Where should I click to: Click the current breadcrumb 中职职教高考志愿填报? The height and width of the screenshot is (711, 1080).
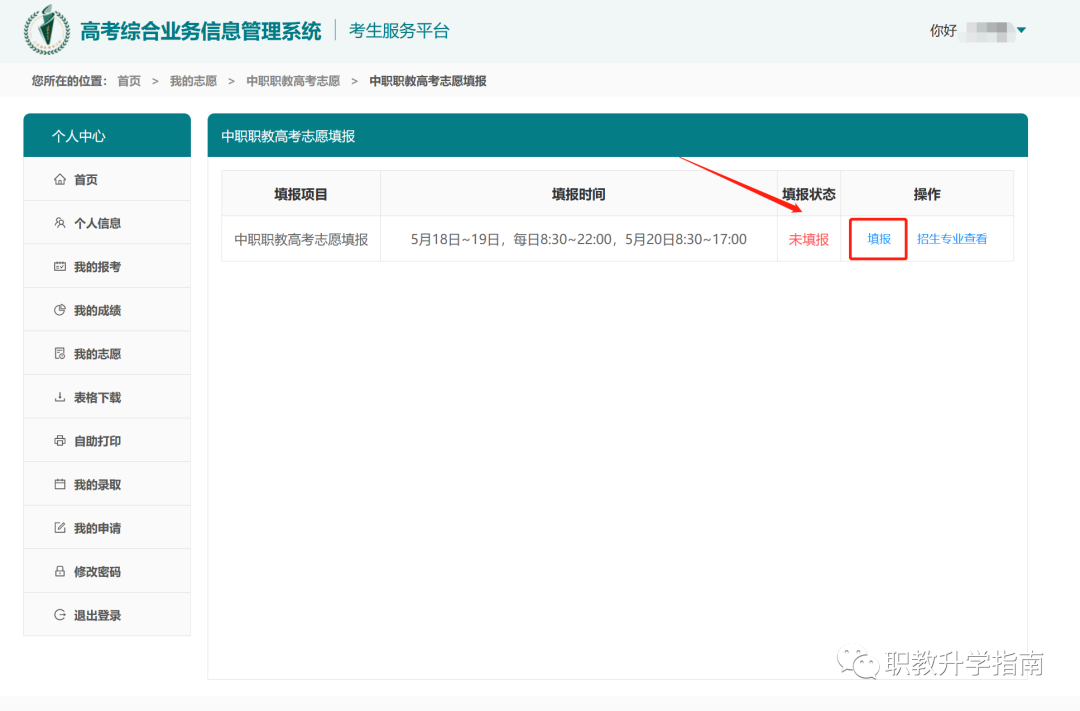tap(428, 81)
